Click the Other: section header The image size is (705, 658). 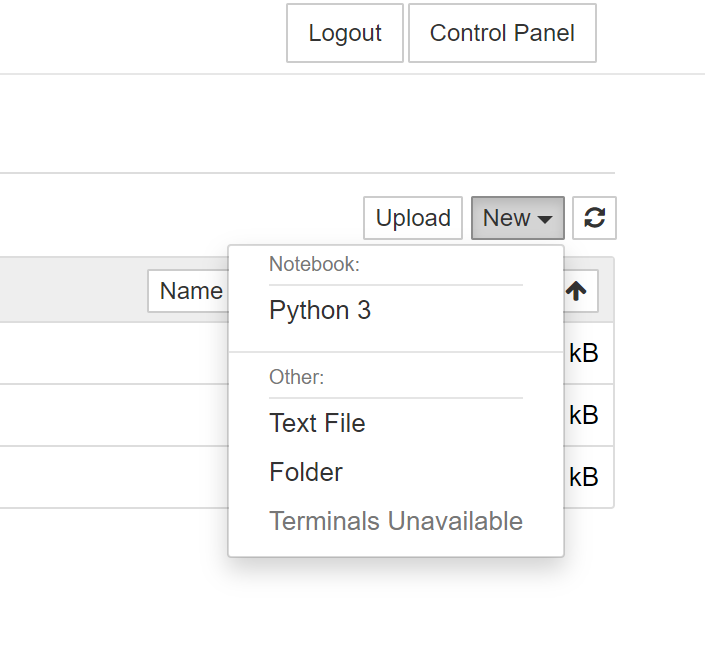point(296,377)
